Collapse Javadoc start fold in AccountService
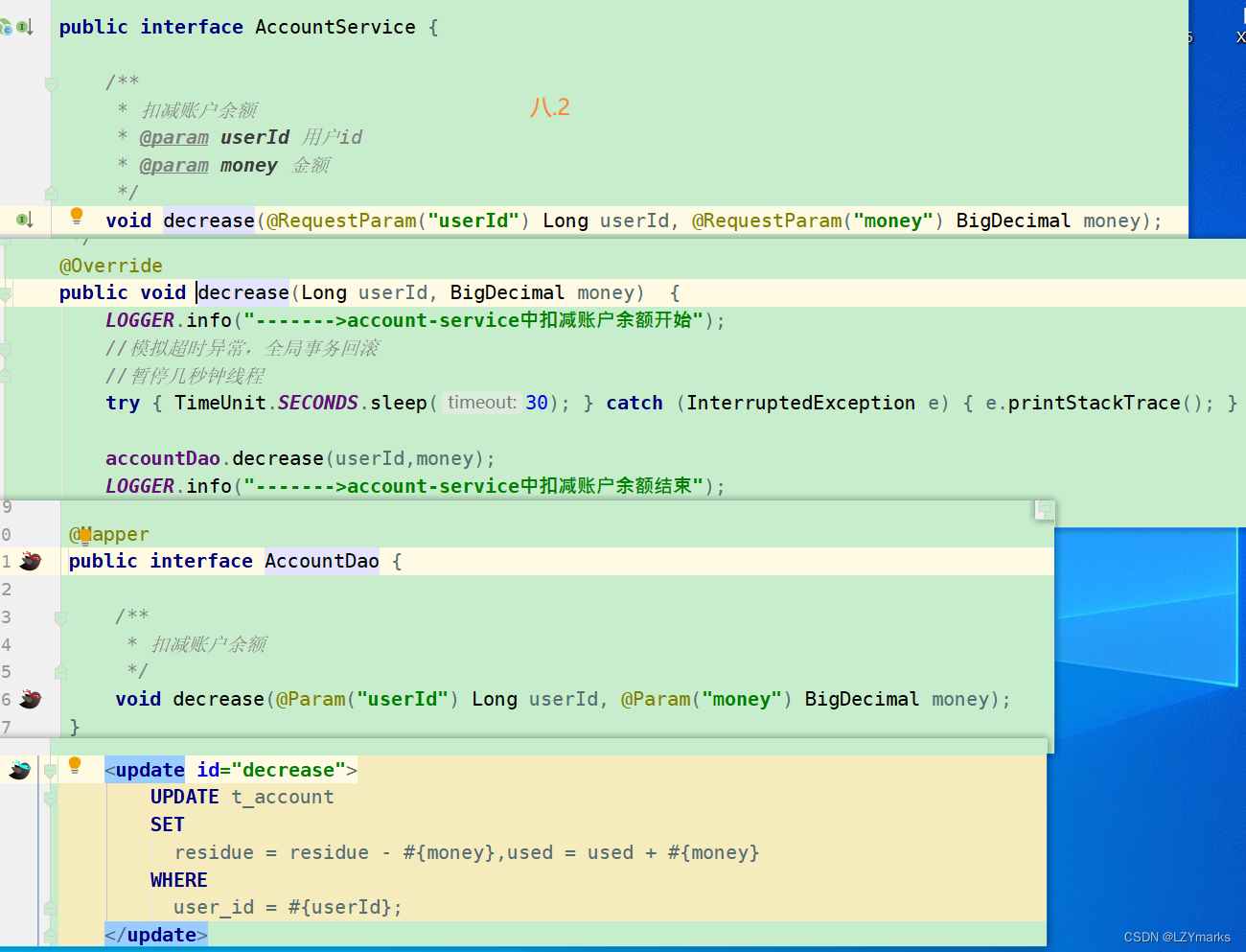This screenshot has width=1246, height=952. (x=52, y=83)
